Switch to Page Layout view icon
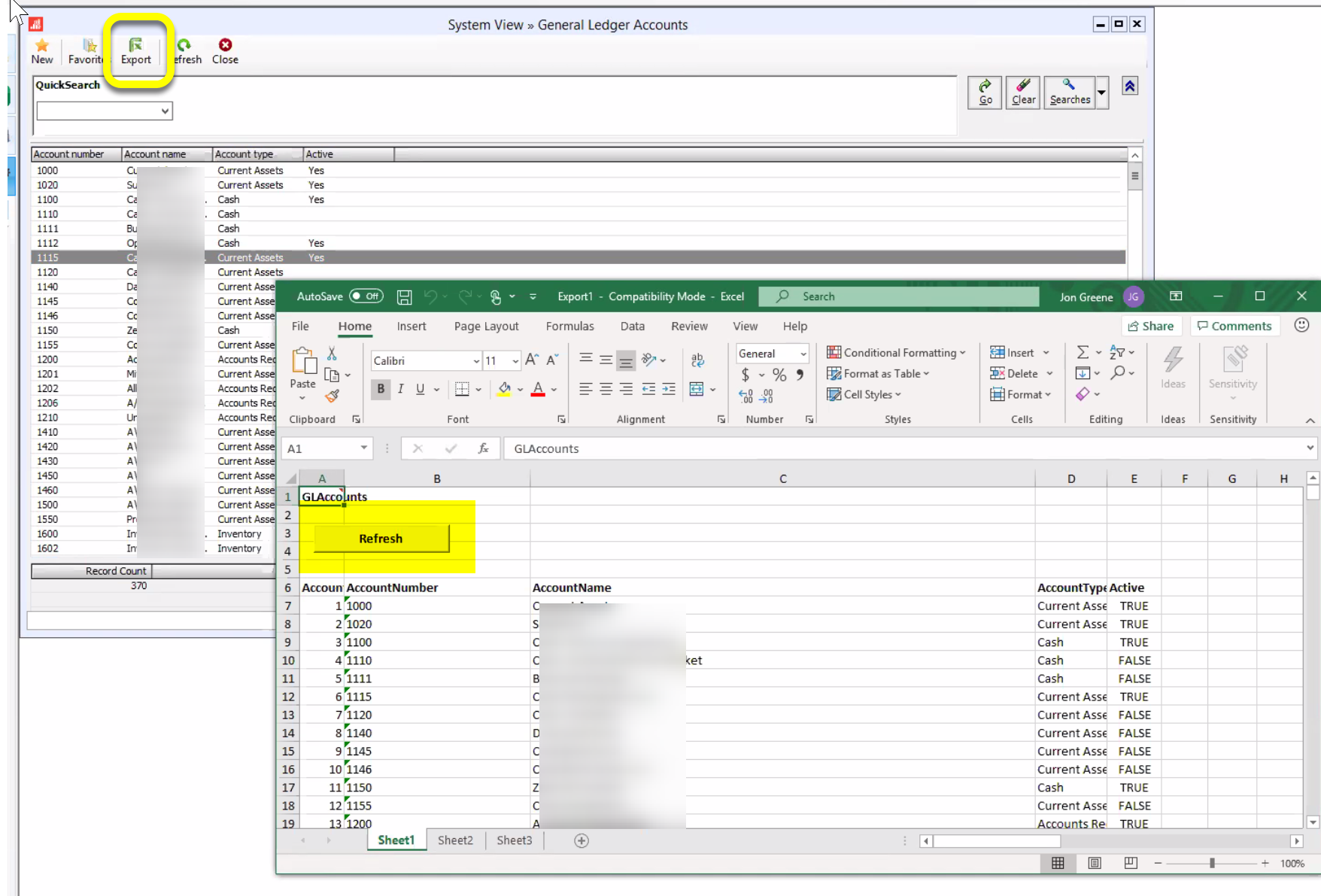 point(1095,863)
